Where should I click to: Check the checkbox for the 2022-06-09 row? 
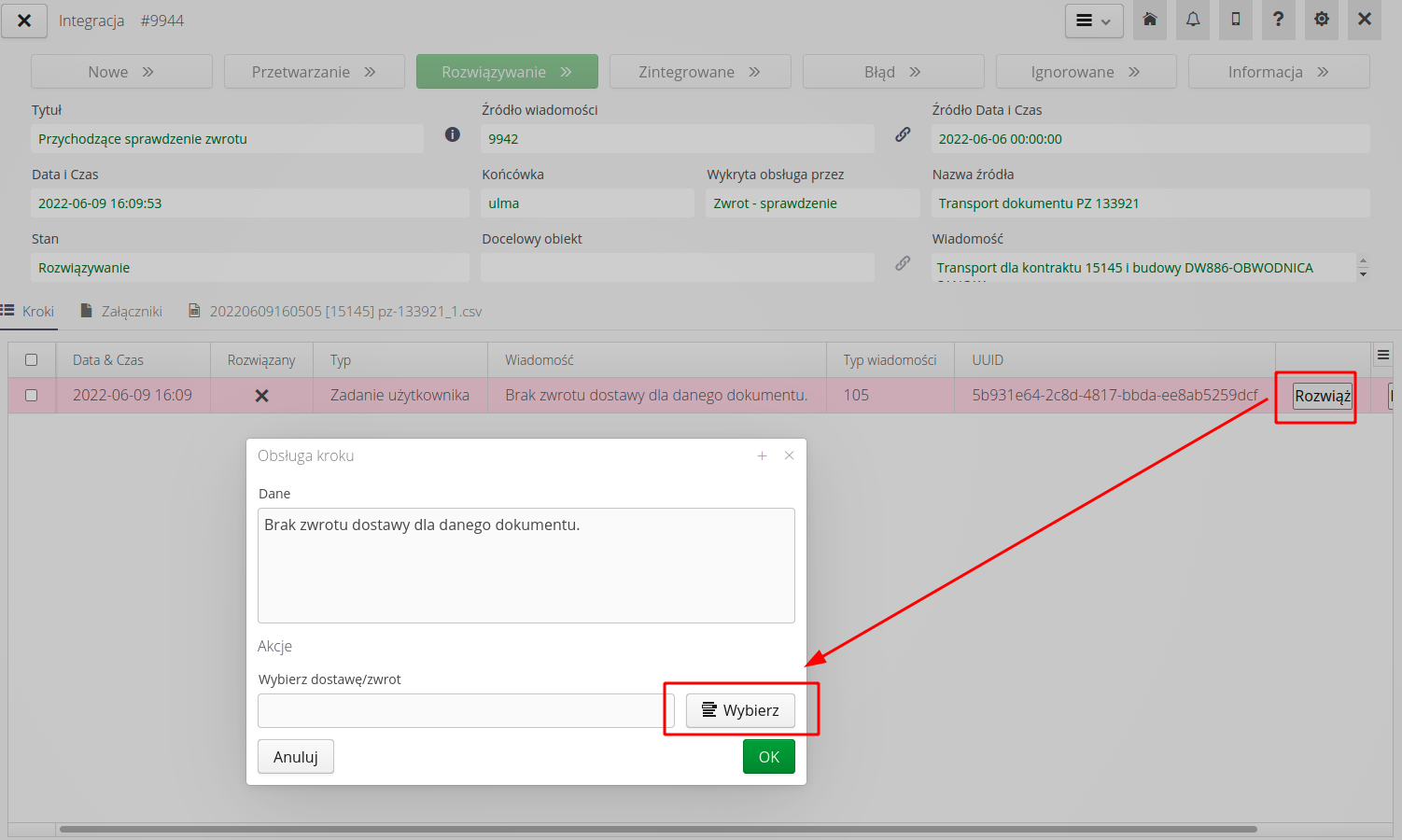coord(32,395)
